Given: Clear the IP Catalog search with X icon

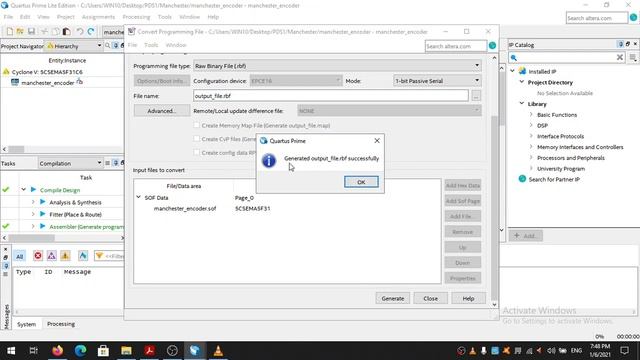Looking at the screenshot, I should pyautogui.click(x=620, y=57).
